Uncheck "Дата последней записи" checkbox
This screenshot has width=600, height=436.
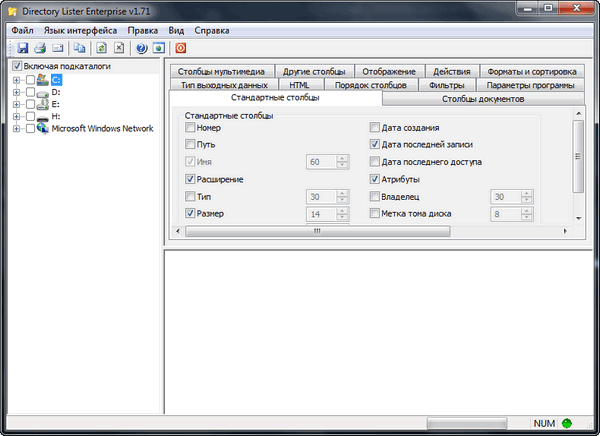pos(375,144)
